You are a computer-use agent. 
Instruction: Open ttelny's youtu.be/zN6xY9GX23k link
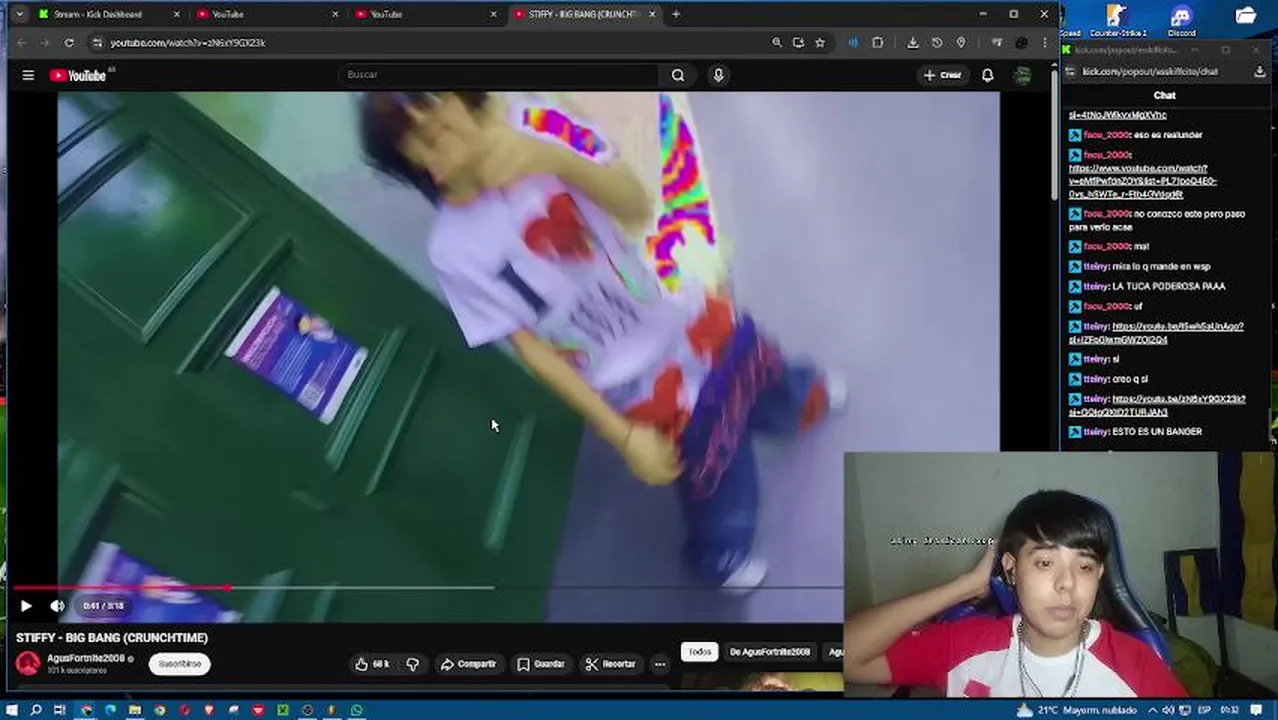1158,405
